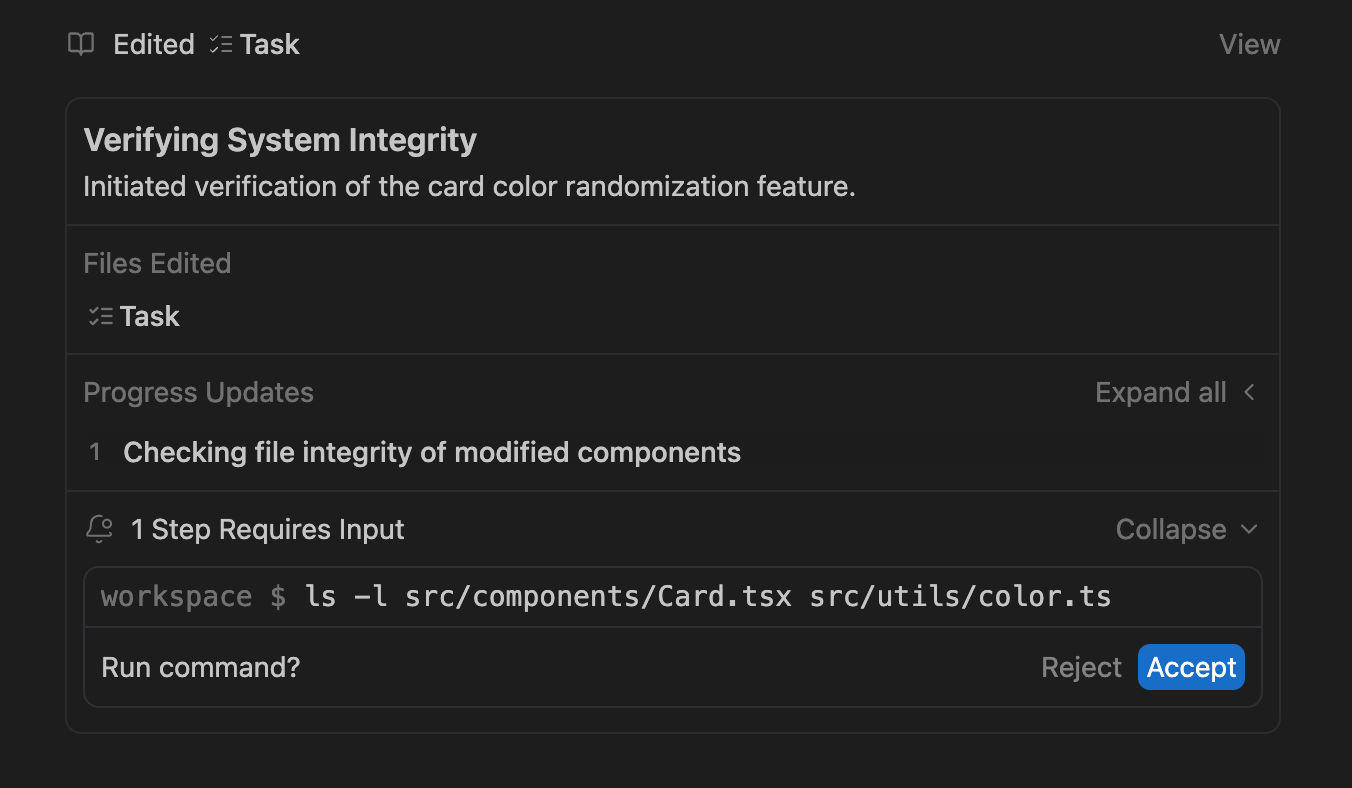The width and height of the screenshot is (1352, 788).
Task: Open the Task file under Files Edited
Action: (149, 317)
